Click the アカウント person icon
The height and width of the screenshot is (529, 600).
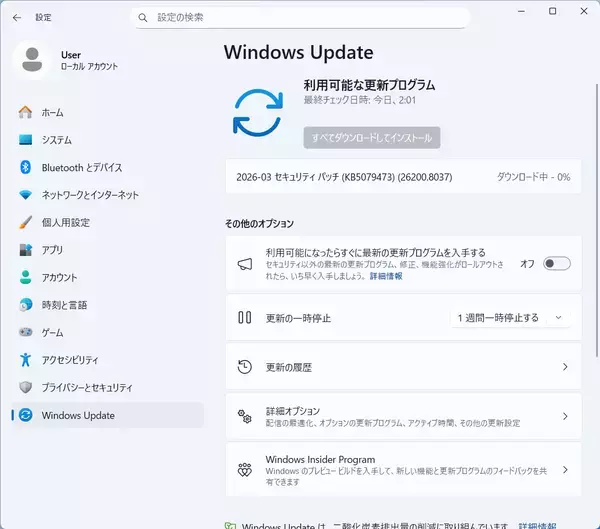pos(25,277)
